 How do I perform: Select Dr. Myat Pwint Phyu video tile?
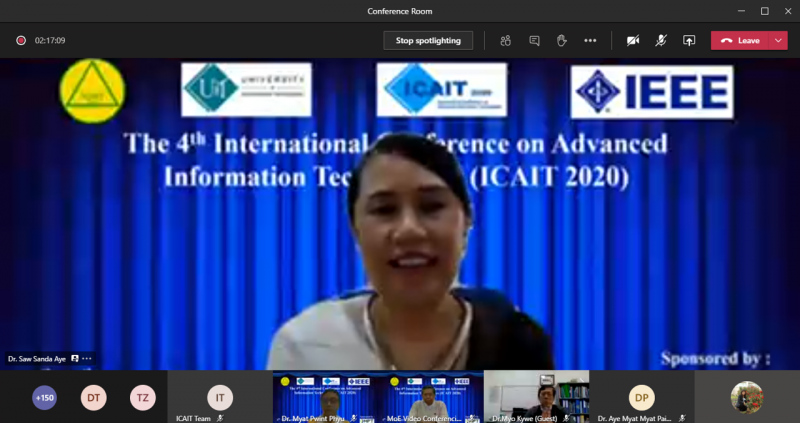(x=326, y=395)
